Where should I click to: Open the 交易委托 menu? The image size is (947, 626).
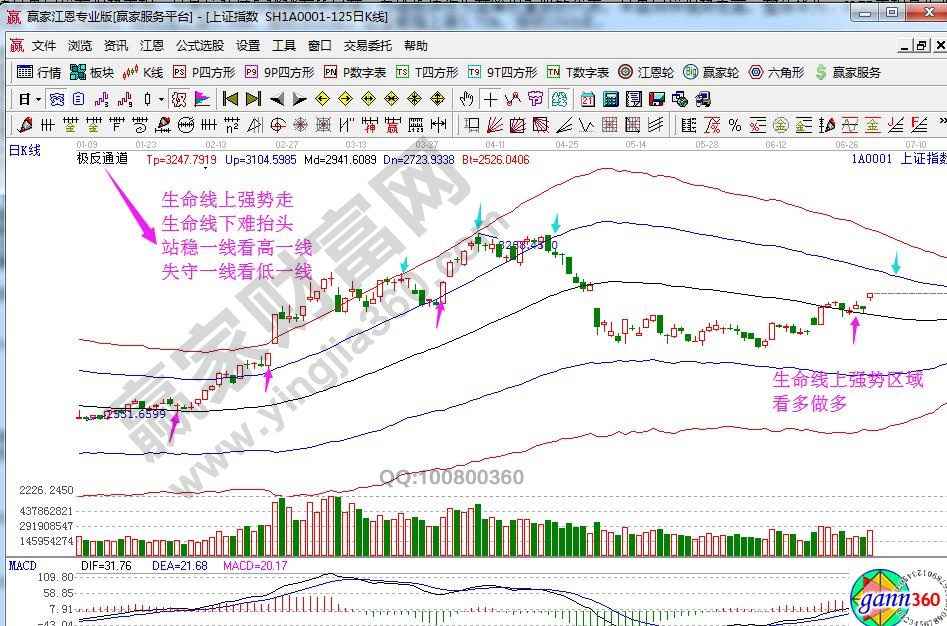coord(368,46)
